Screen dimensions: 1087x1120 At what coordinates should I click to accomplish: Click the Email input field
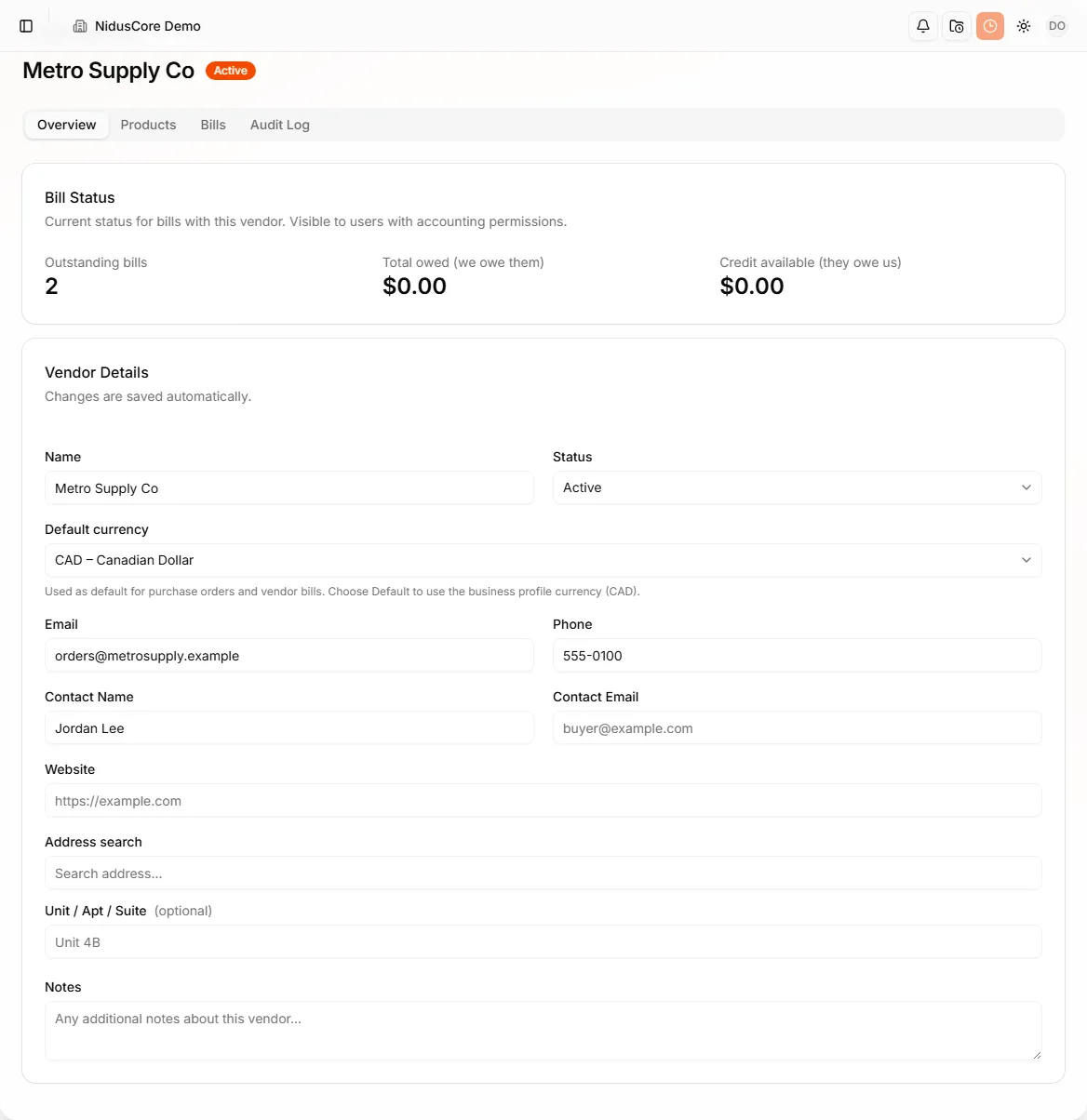pos(289,655)
